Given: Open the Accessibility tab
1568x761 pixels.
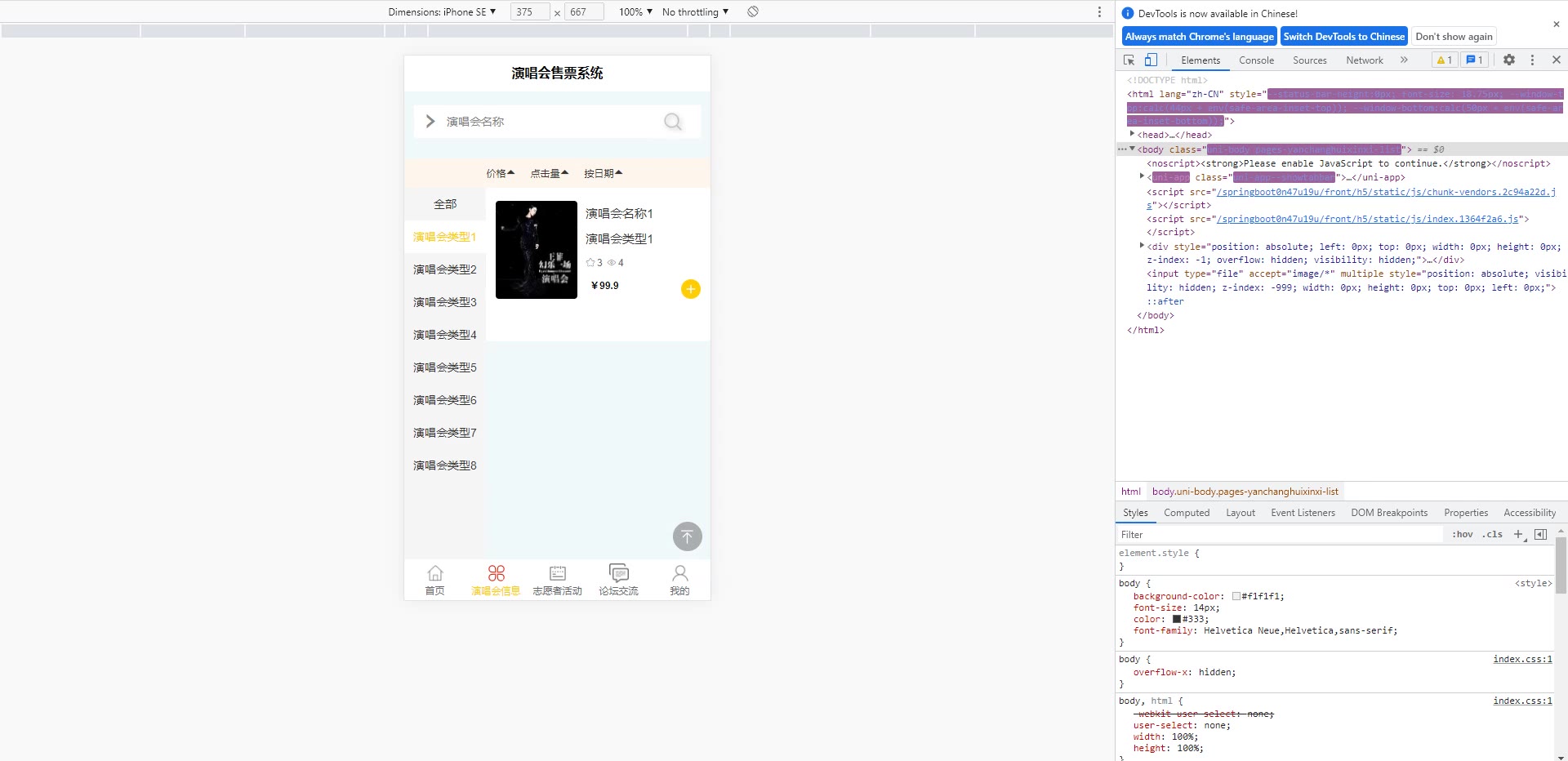Looking at the screenshot, I should (x=1530, y=513).
